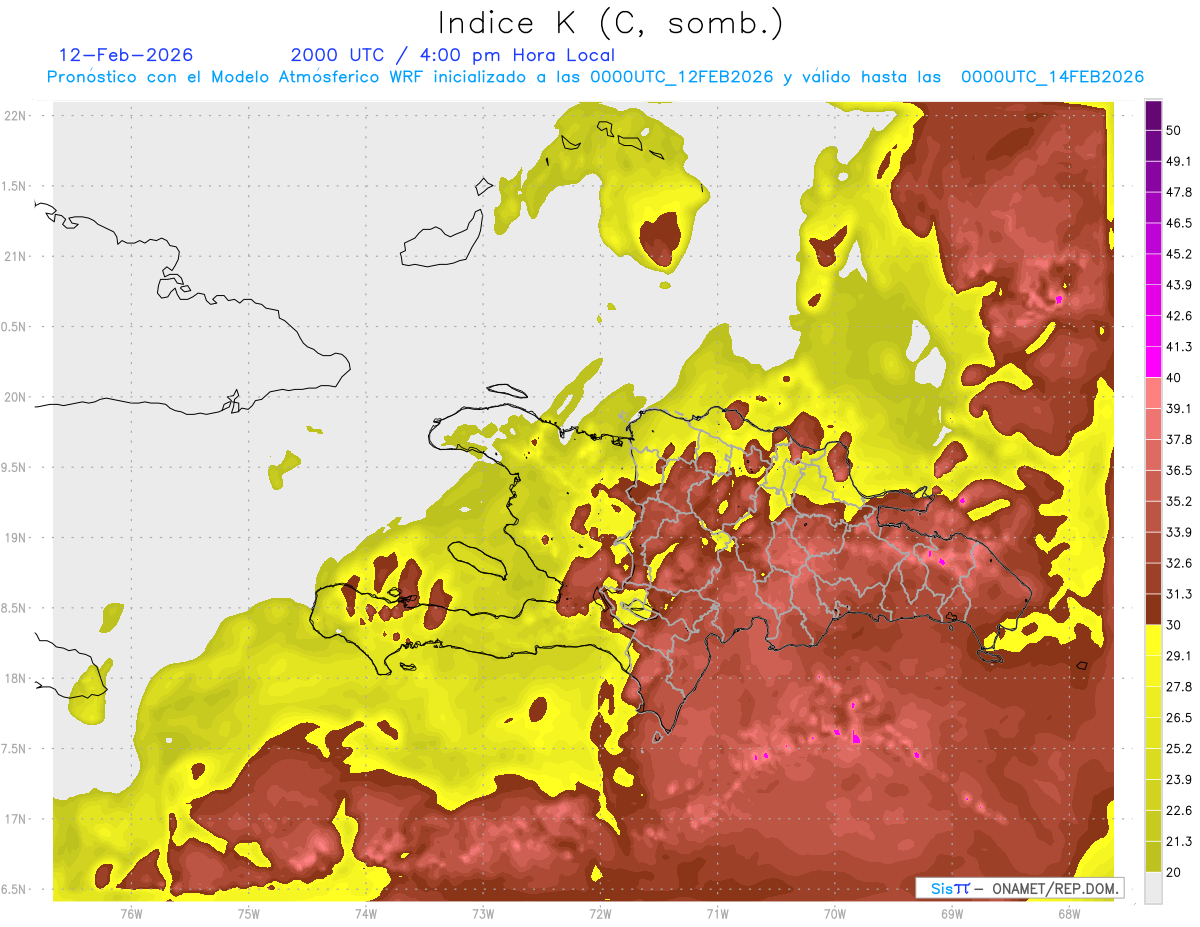Screen dimensions: 1200x927
Task: Click the 21N latitude axis label
Action: [x=17, y=257]
